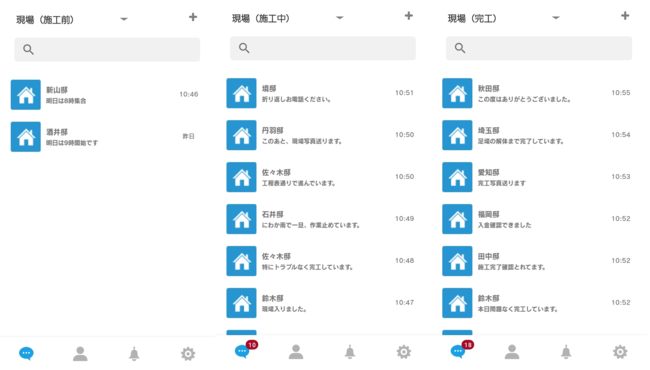The image size is (650, 370).
Task: Tap the settings gear in the 完工 screen
Action: pos(620,352)
